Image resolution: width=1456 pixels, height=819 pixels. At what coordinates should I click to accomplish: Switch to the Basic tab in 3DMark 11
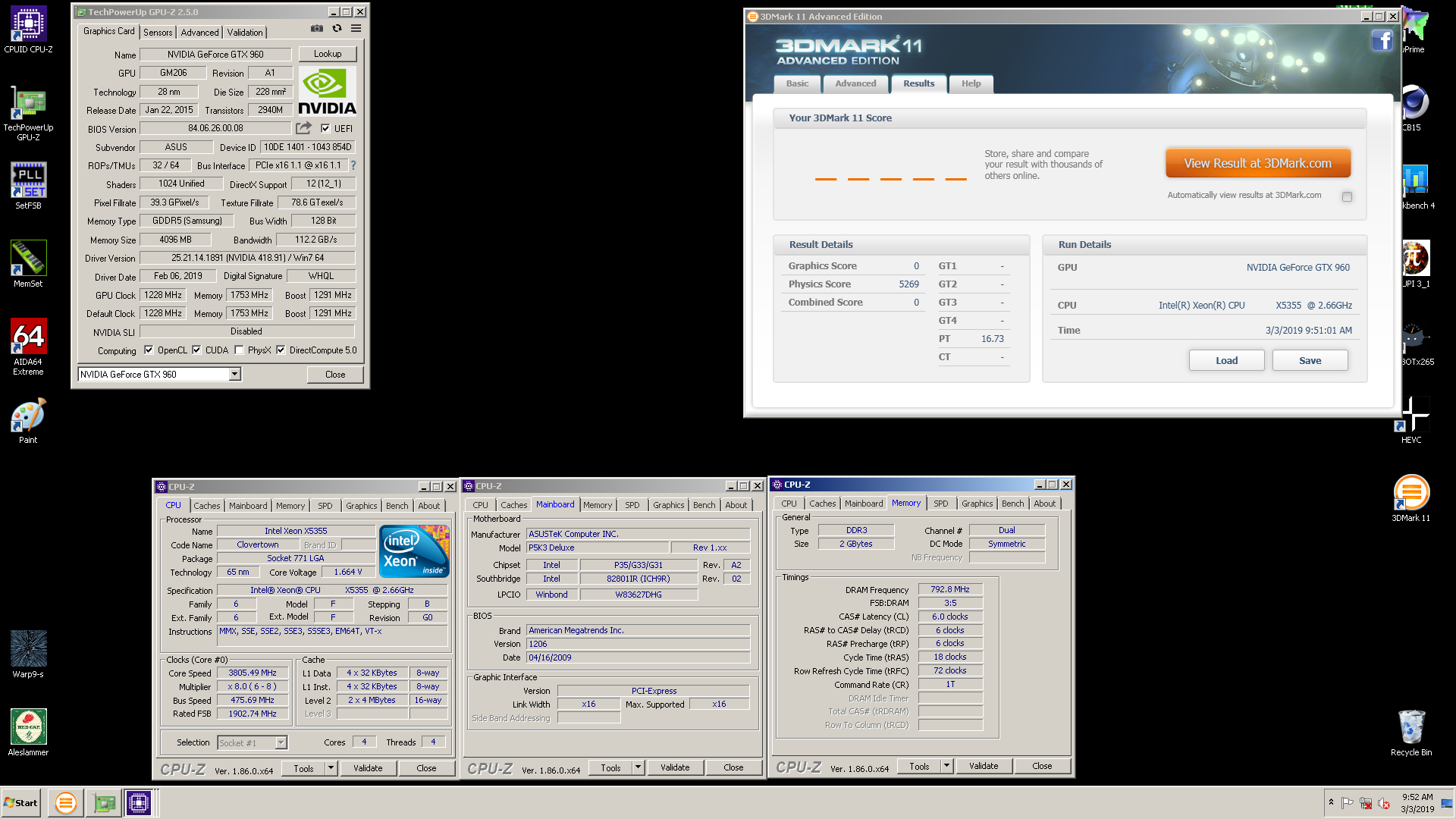pos(797,84)
